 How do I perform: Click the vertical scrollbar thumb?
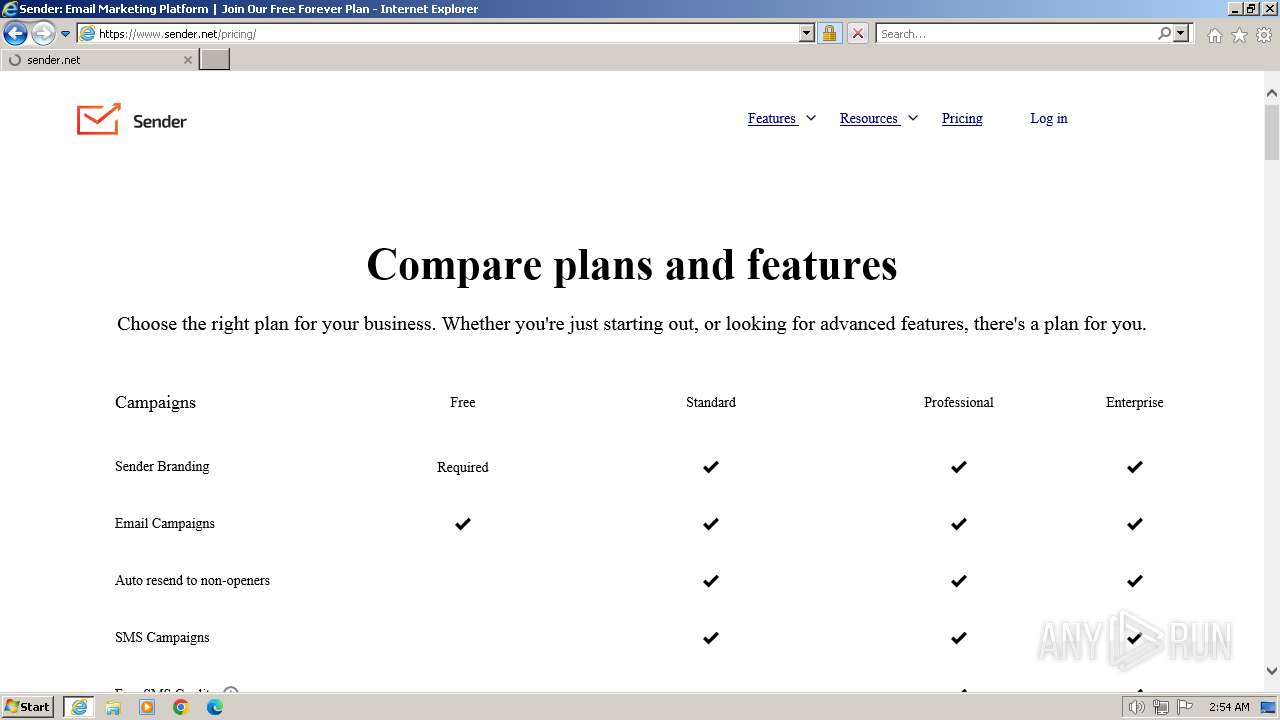coord(1272,132)
